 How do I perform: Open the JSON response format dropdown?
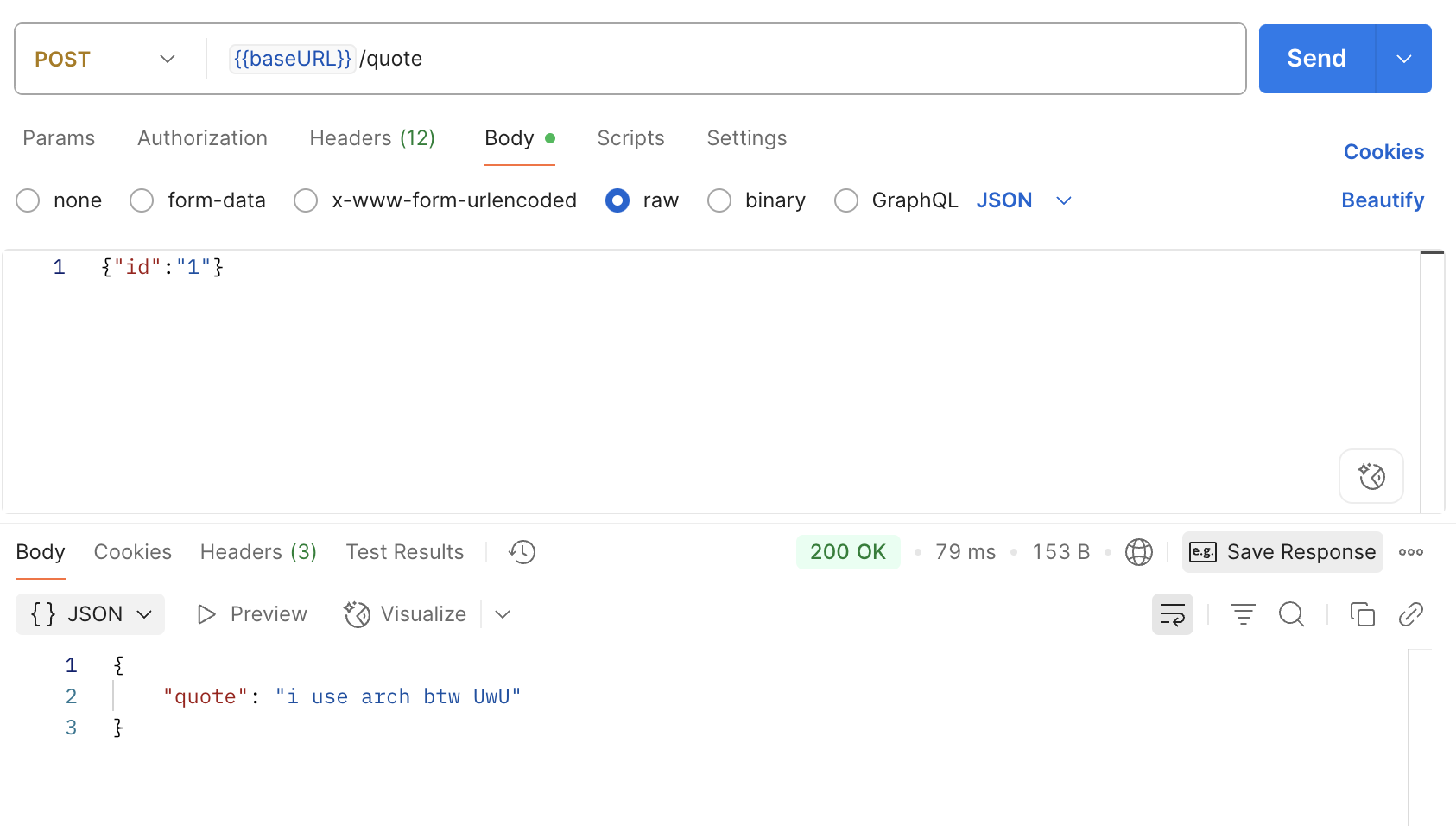91,614
